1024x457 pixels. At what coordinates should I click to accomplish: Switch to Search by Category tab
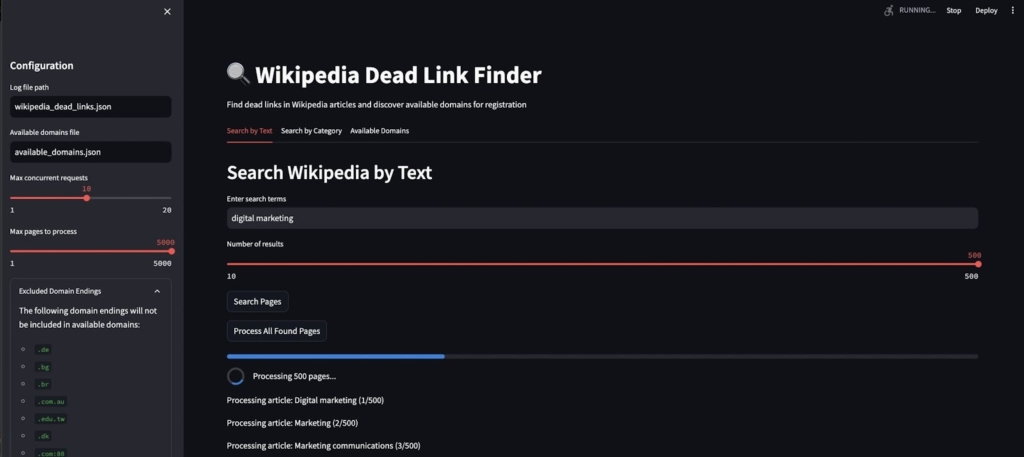tap(311, 131)
